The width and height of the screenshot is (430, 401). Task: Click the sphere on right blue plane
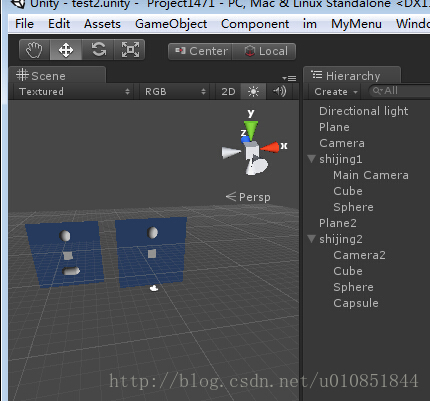point(152,233)
